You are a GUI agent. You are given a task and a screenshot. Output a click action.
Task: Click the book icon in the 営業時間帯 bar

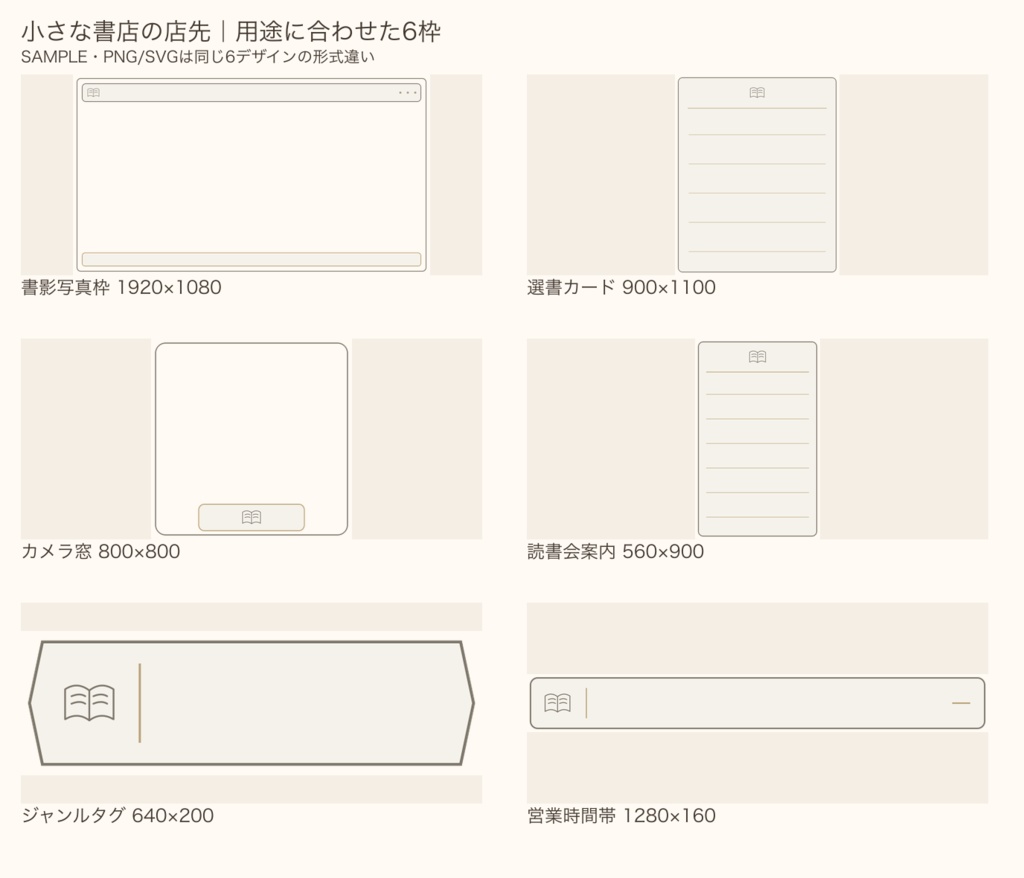click(x=558, y=703)
